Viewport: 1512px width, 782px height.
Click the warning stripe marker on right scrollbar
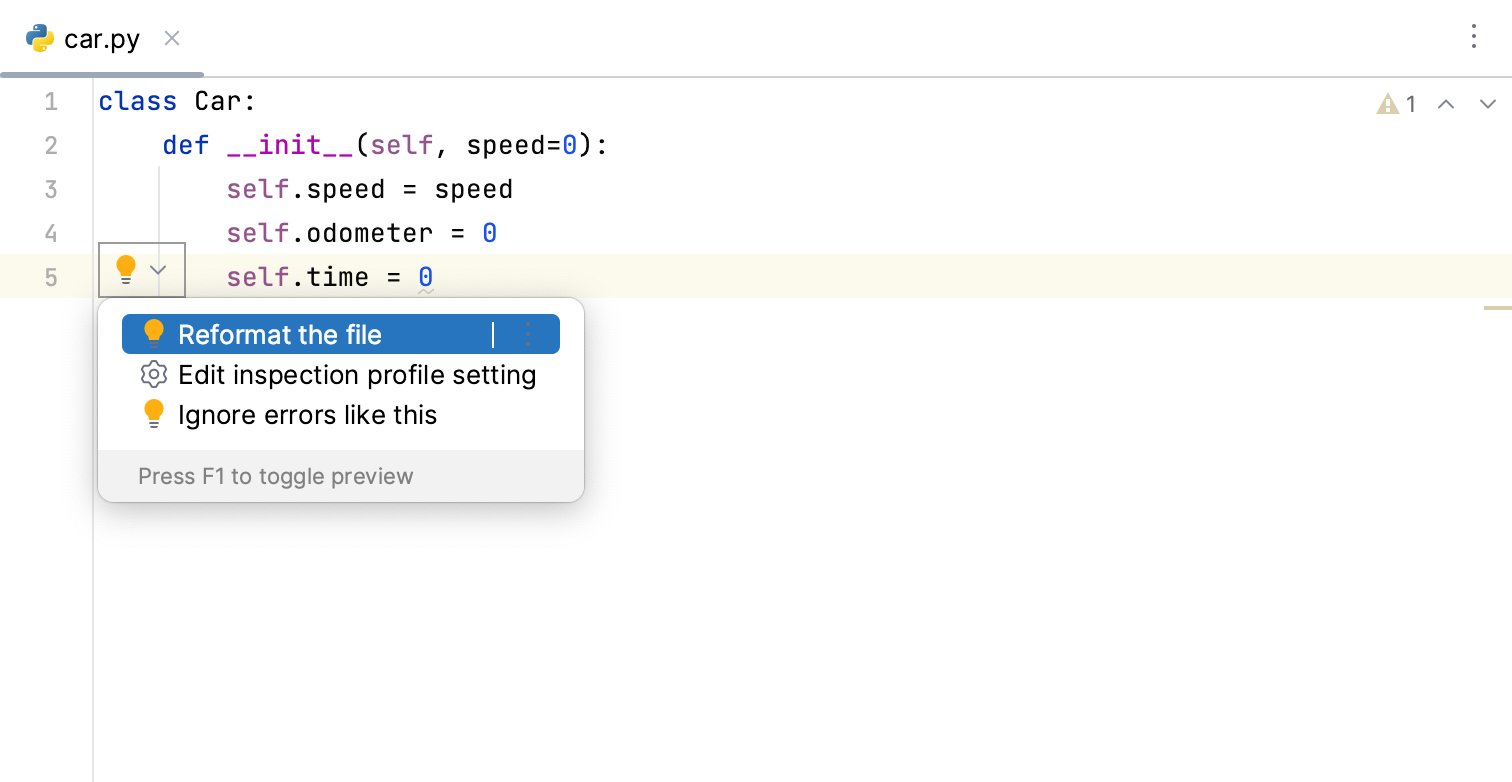tap(1497, 308)
